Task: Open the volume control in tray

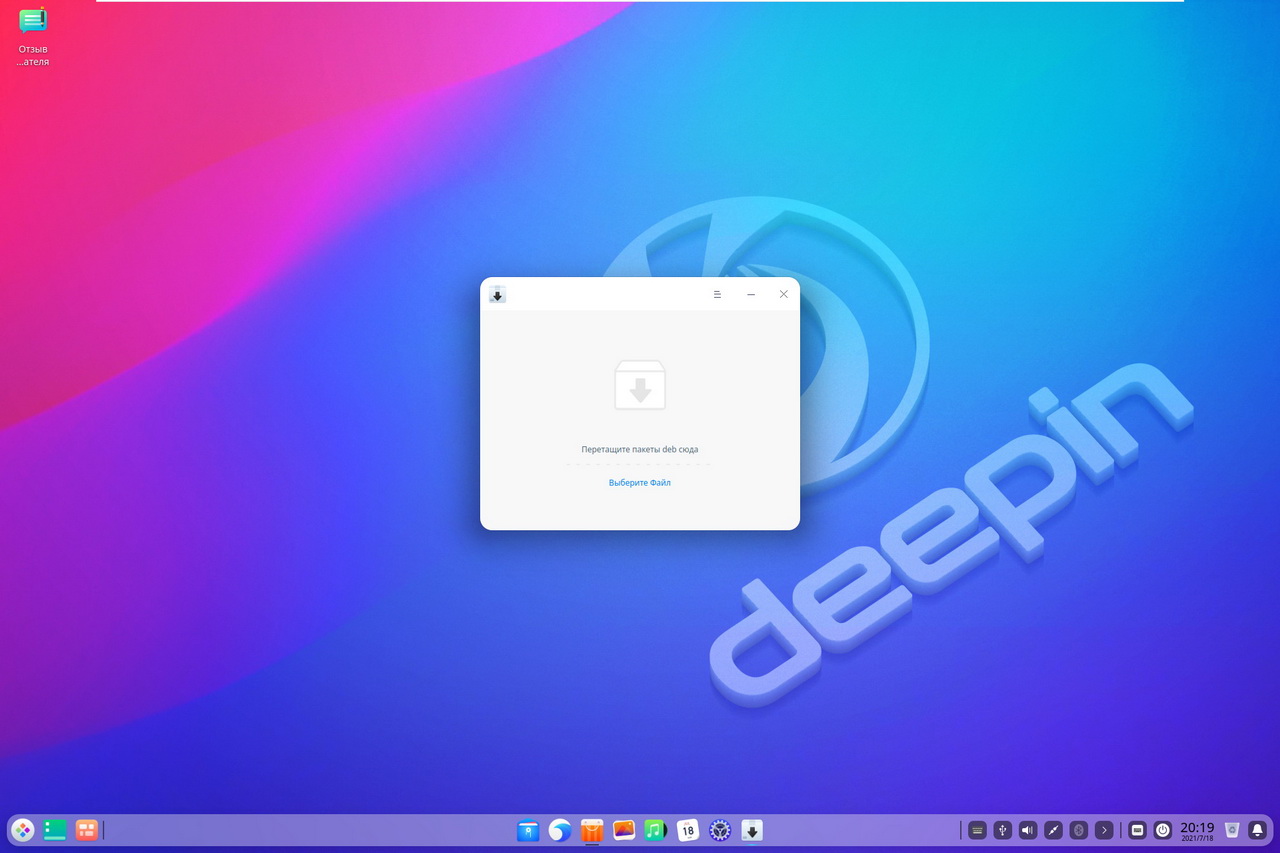Action: (1028, 830)
